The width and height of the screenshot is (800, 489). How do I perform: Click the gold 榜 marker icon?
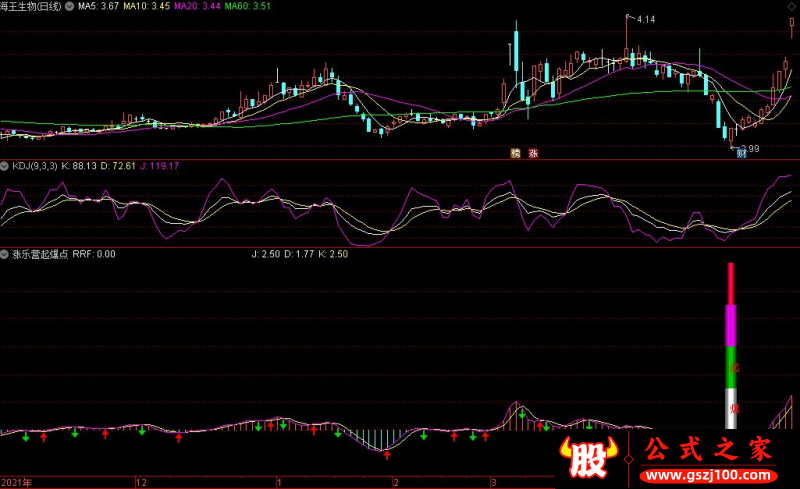tap(515, 153)
